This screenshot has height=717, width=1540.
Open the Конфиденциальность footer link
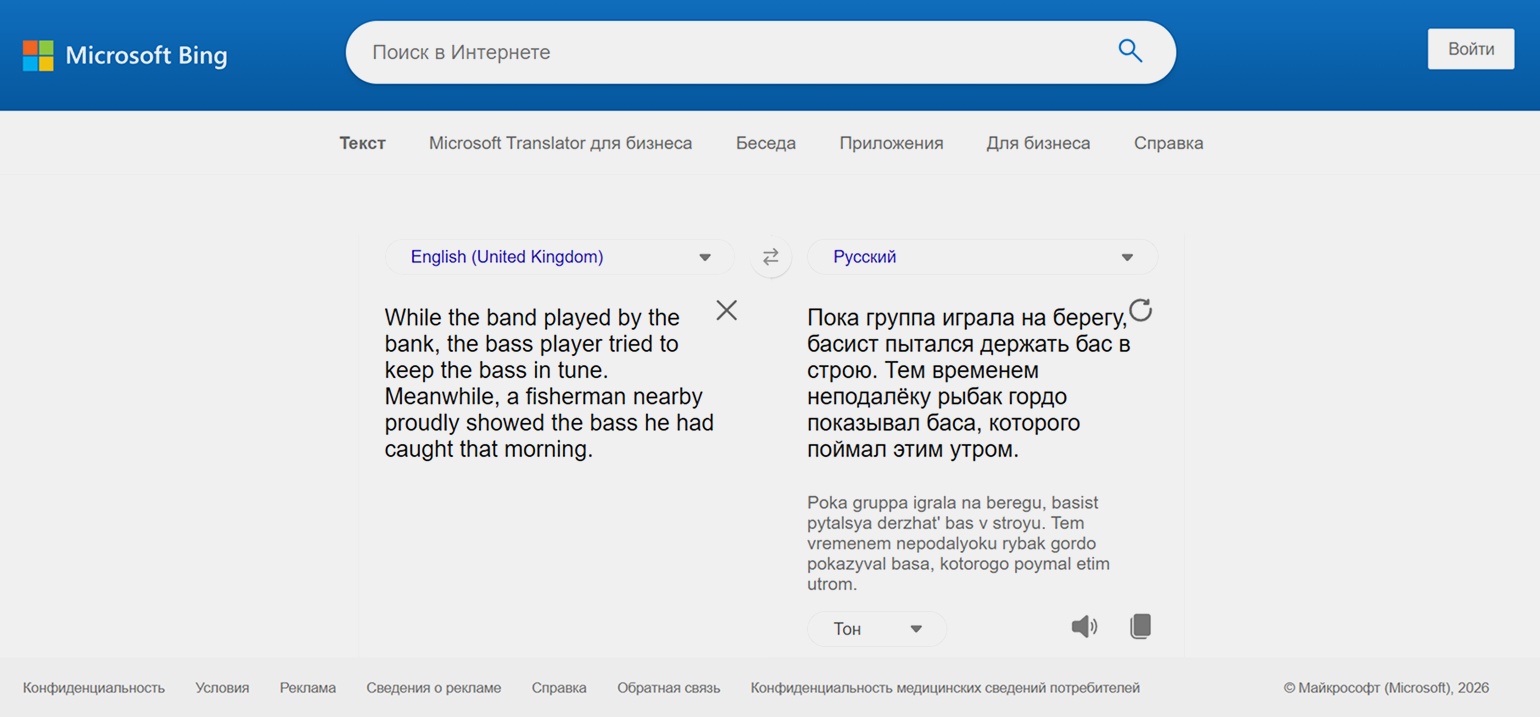[94, 688]
